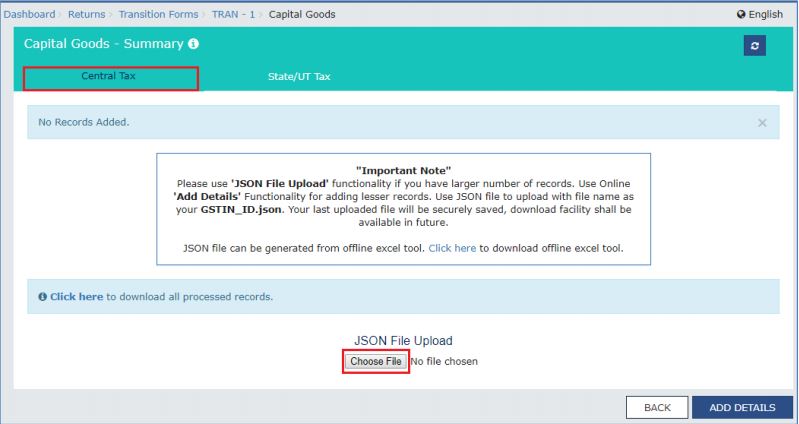Click the 'No Records Added.' message text

[x=84, y=122]
